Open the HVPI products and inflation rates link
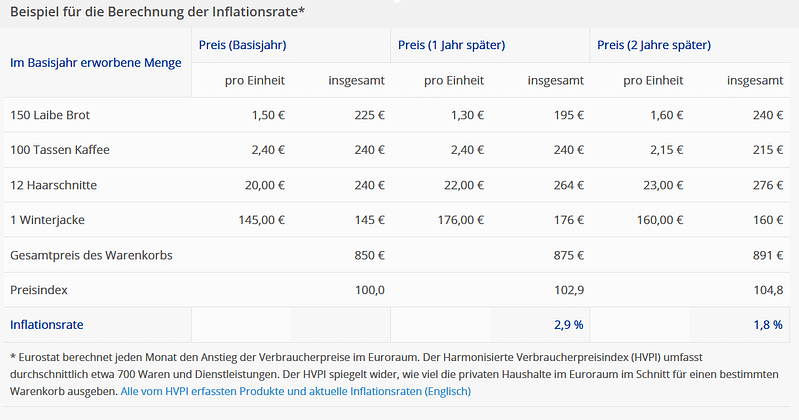This screenshot has width=799, height=420. point(295,392)
